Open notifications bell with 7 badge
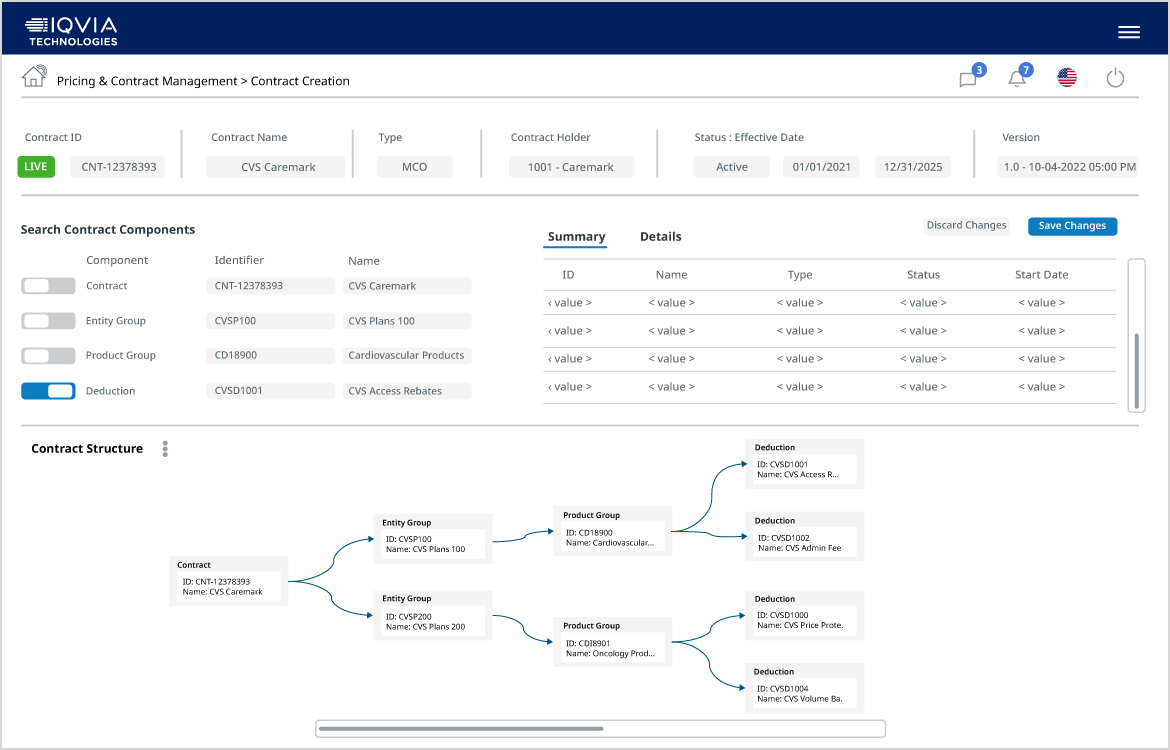The width and height of the screenshot is (1170, 750). 1019,76
